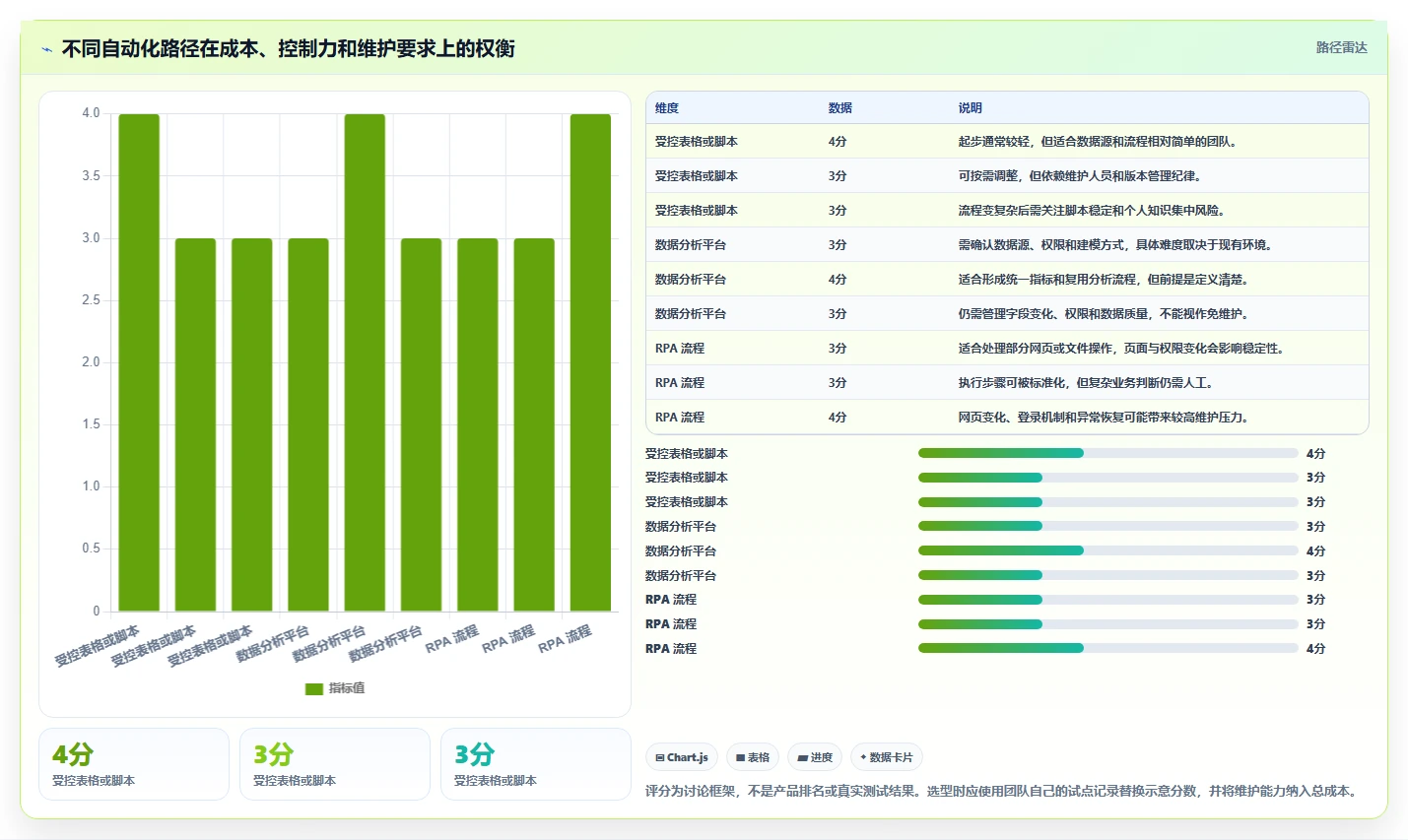This screenshot has width=1408, height=840.
Task: Click the page title 不同自动化路径在成本、控制力和维护要求上的权衡
Action: click(x=288, y=49)
